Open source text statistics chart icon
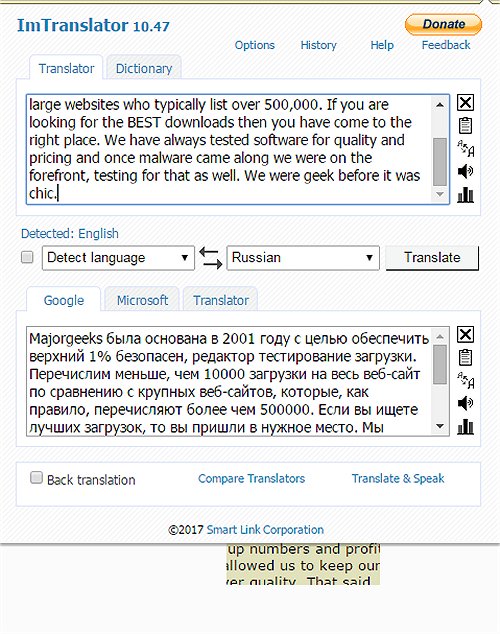The width and height of the screenshot is (500, 634). tap(465, 194)
